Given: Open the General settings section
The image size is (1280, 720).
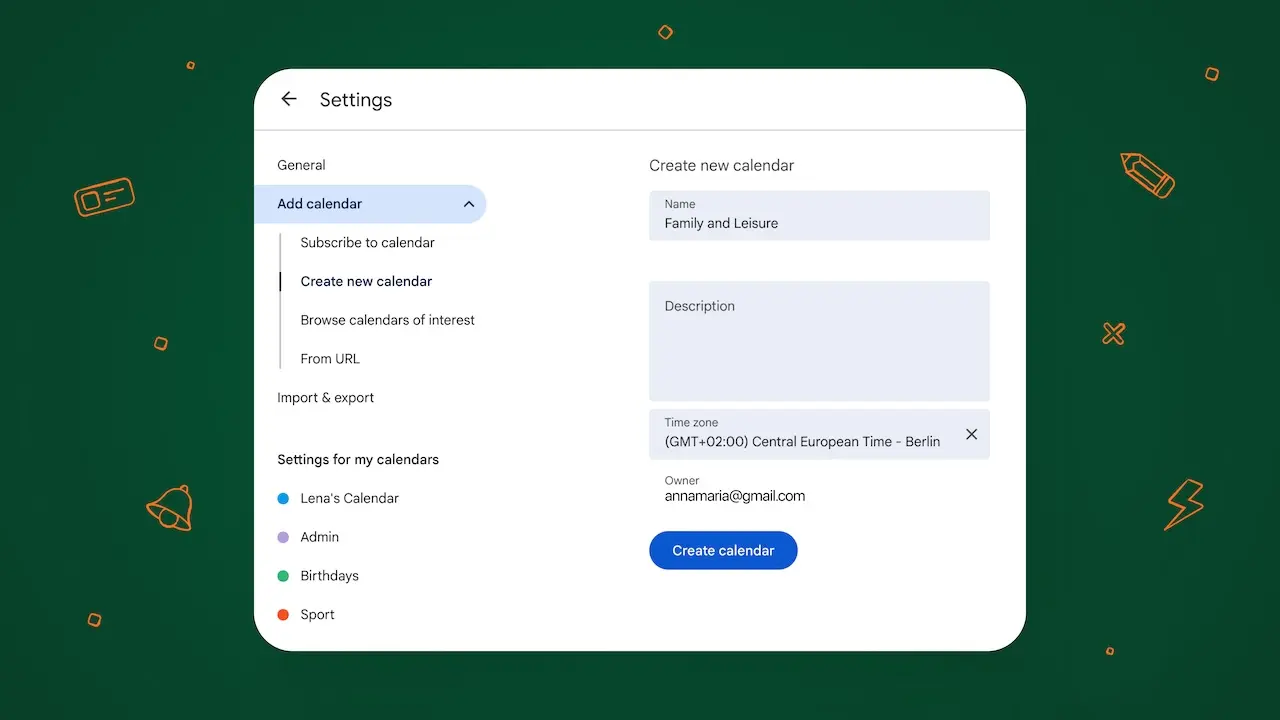Looking at the screenshot, I should (x=301, y=165).
